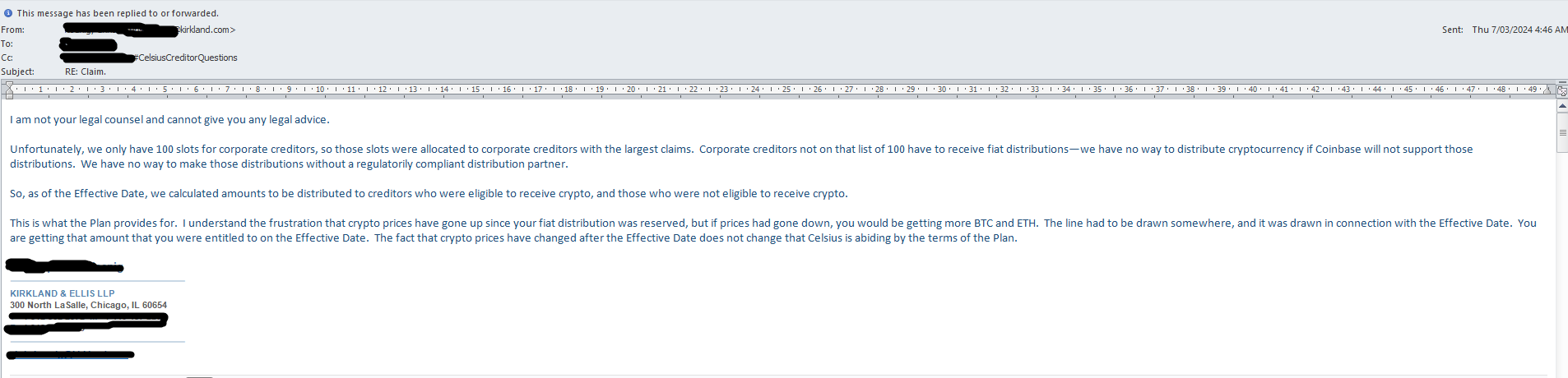Click the ruler at the 10 mark
Viewport: 1568px width, 378px height.
(x=320, y=89)
